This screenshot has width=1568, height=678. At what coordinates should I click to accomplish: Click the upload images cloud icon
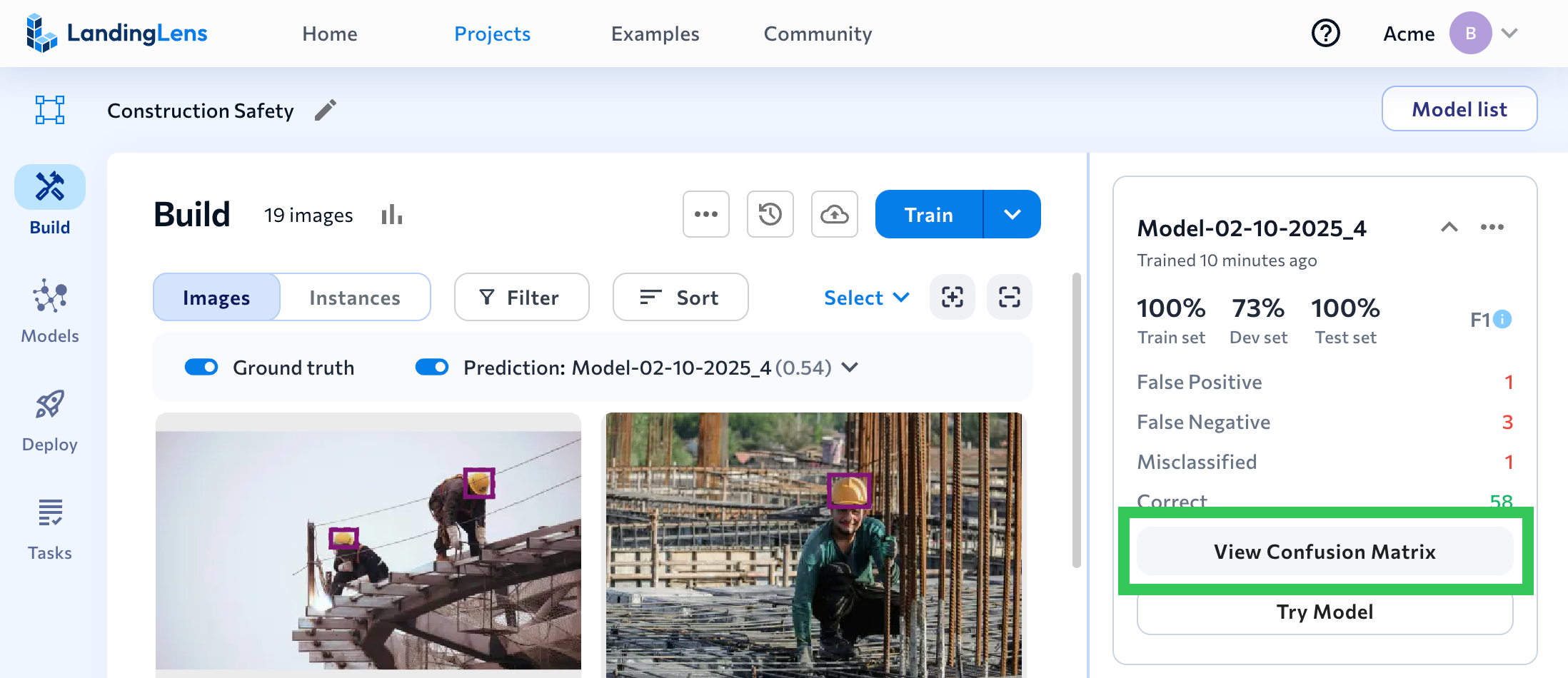pyautogui.click(x=834, y=214)
